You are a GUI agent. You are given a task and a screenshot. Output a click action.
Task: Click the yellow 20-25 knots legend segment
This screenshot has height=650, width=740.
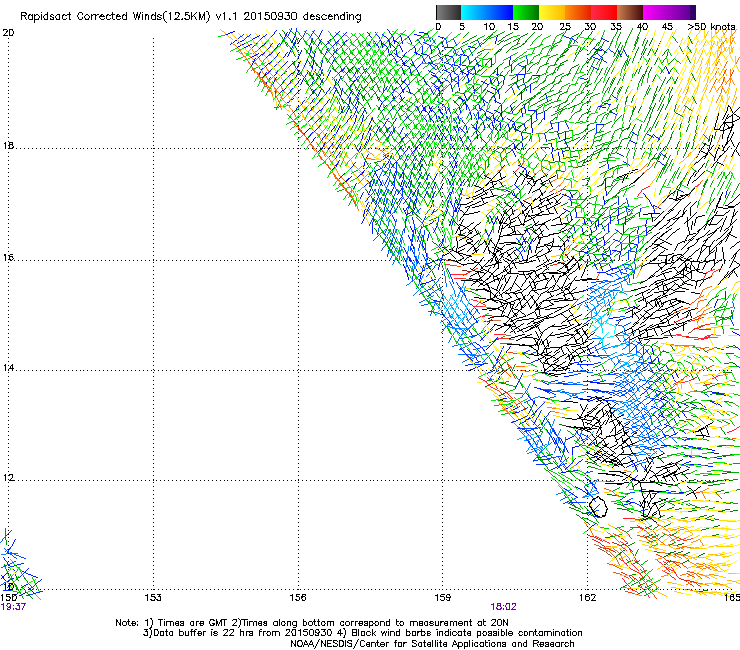click(x=552, y=12)
